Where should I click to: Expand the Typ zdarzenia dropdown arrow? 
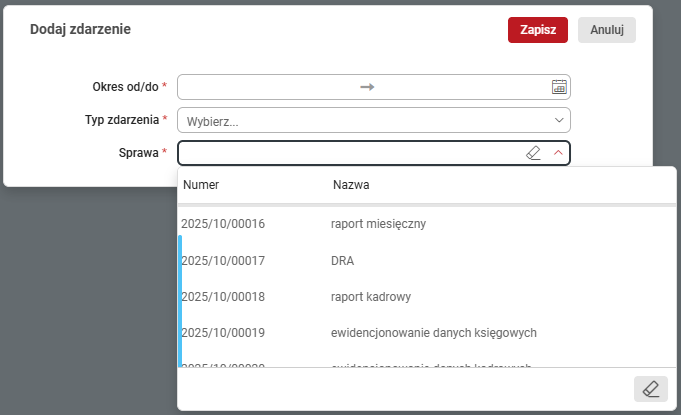tap(559, 120)
